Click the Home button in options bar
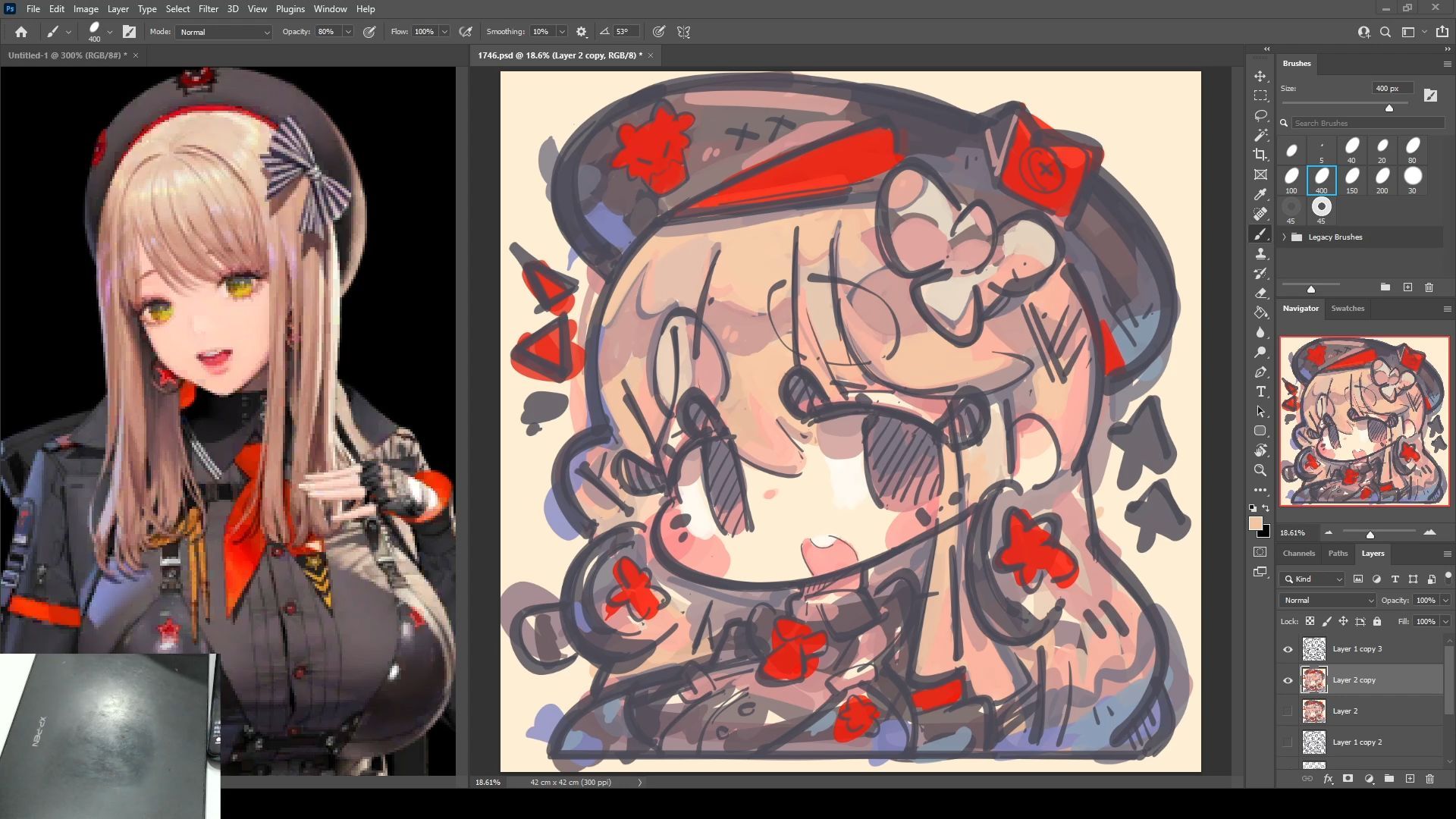Screen dimensions: 1456x819 [21, 32]
